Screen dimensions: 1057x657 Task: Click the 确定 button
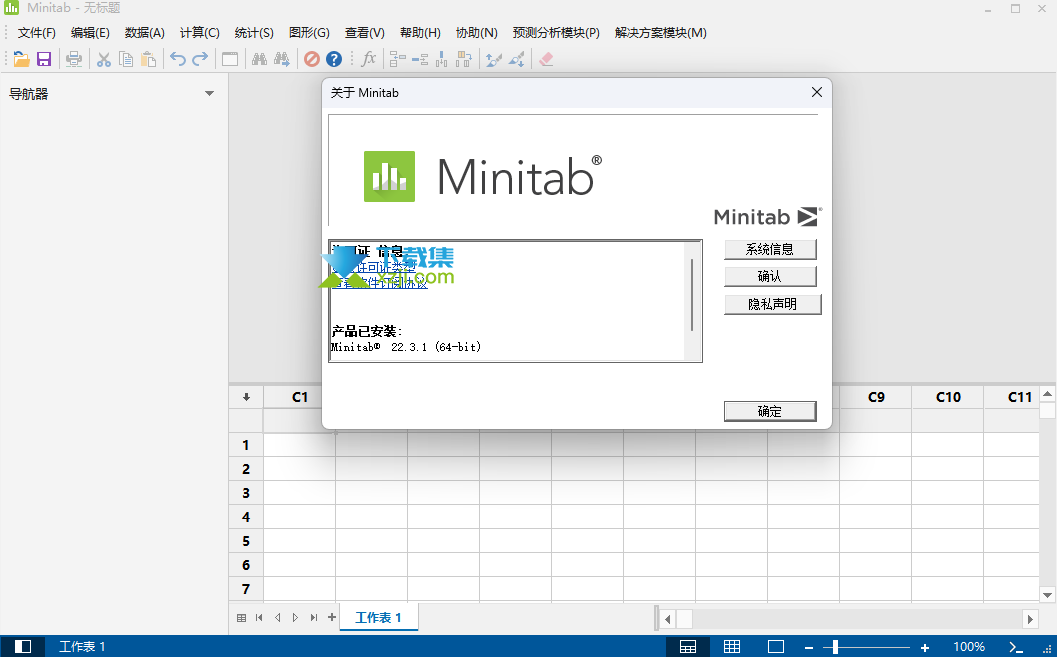coord(770,411)
